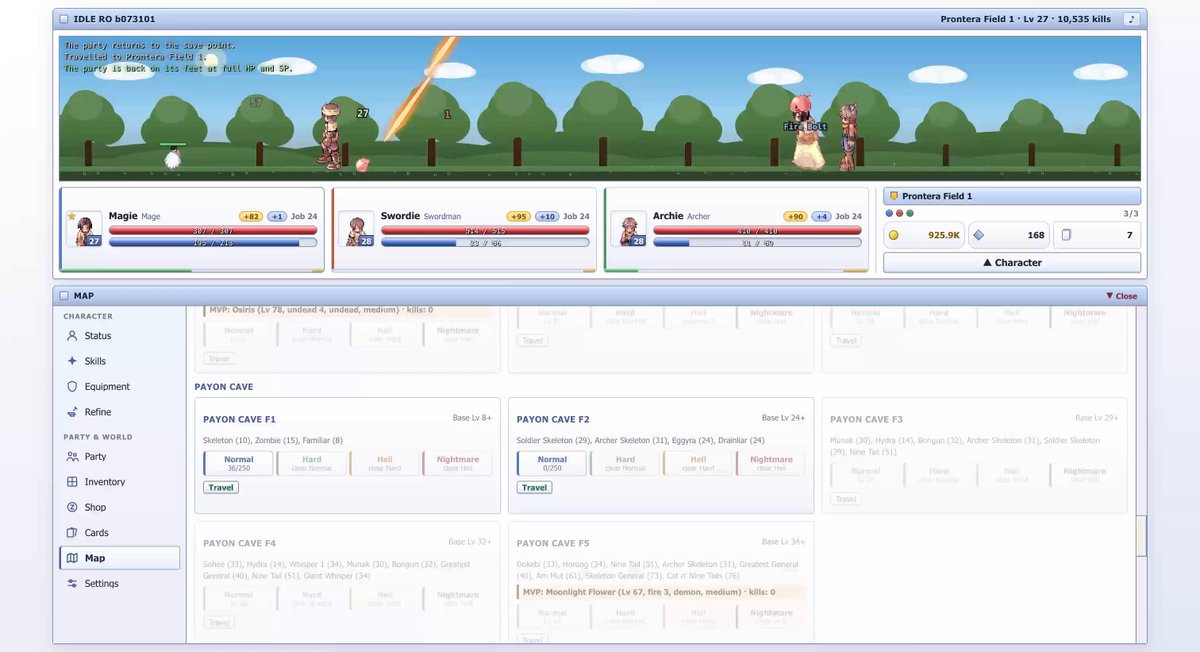Screen dimensions: 1200x652
Task: Select the Map sidebar entry
Action: point(120,558)
